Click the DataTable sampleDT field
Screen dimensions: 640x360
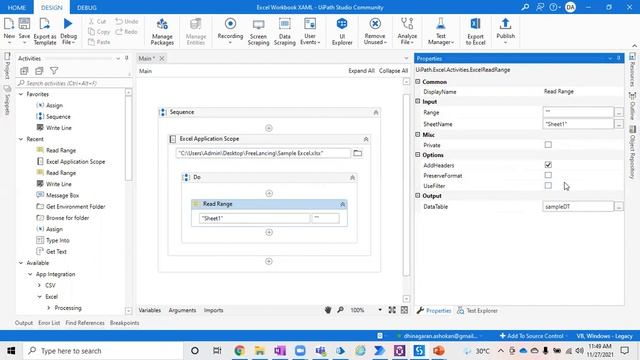[x=578, y=207]
